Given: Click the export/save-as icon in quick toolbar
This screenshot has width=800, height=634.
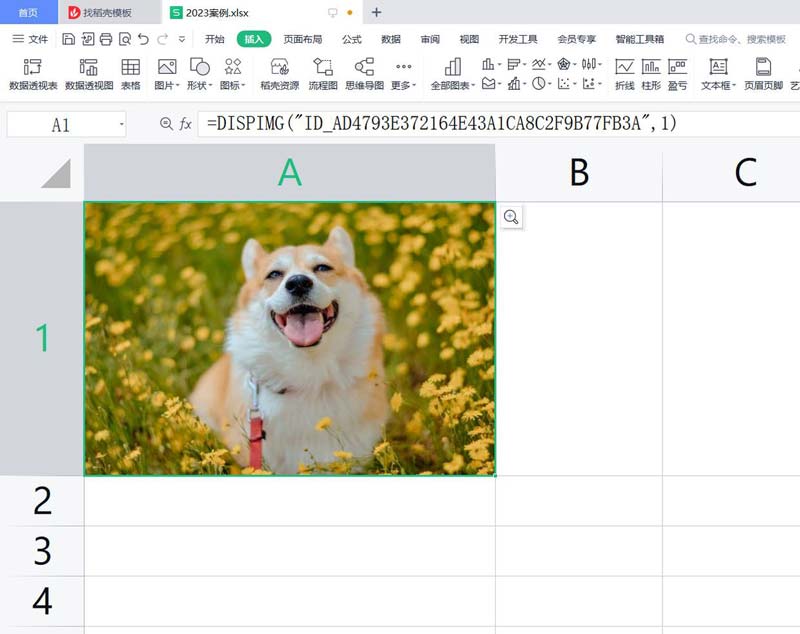Looking at the screenshot, I should pos(88,39).
